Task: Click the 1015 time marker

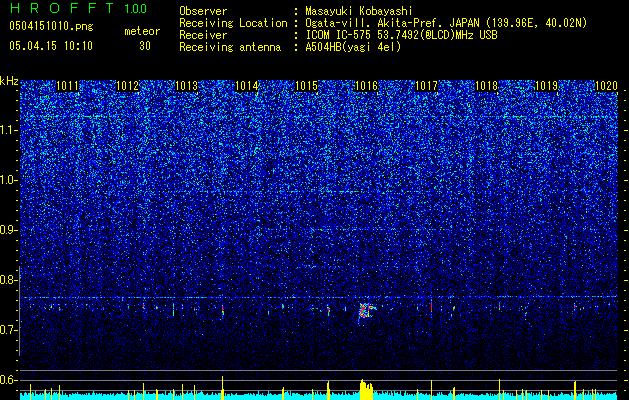Action: (306, 86)
